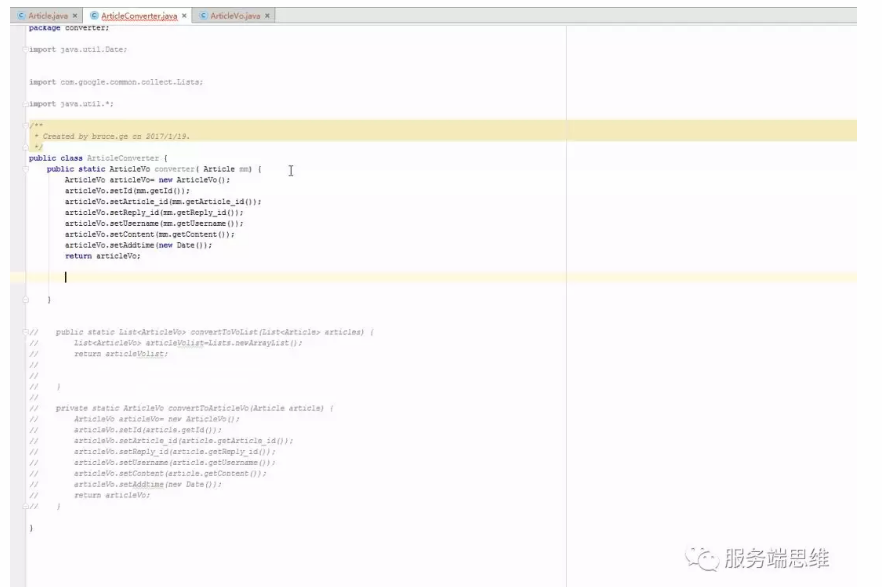Click the setUsername(mm.getUsername()) line

point(154,223)
